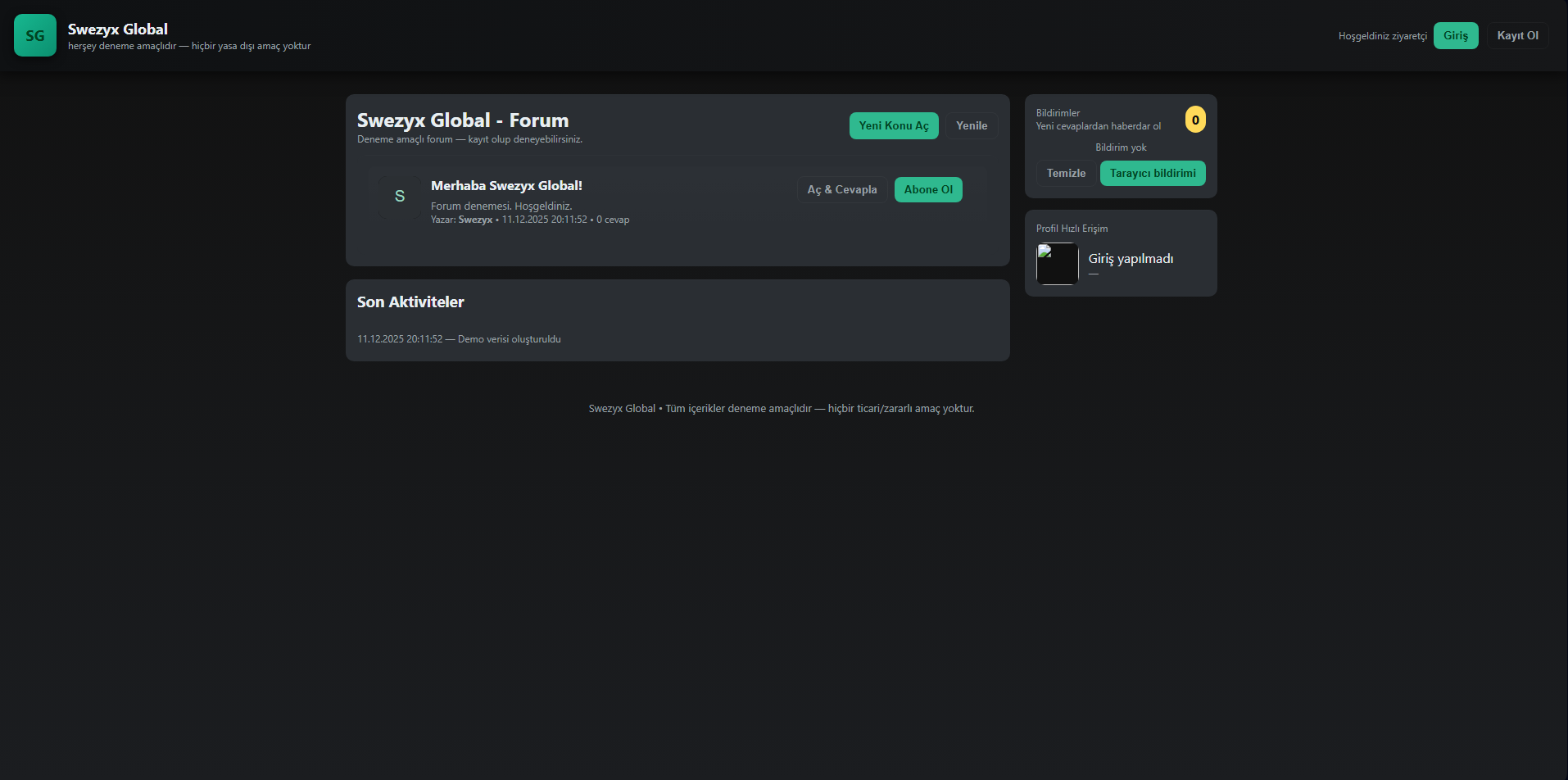
Task: Click the header tagline herşey deneme amaçlıdır
Action: pyautogui.click(x=189, y=46)
